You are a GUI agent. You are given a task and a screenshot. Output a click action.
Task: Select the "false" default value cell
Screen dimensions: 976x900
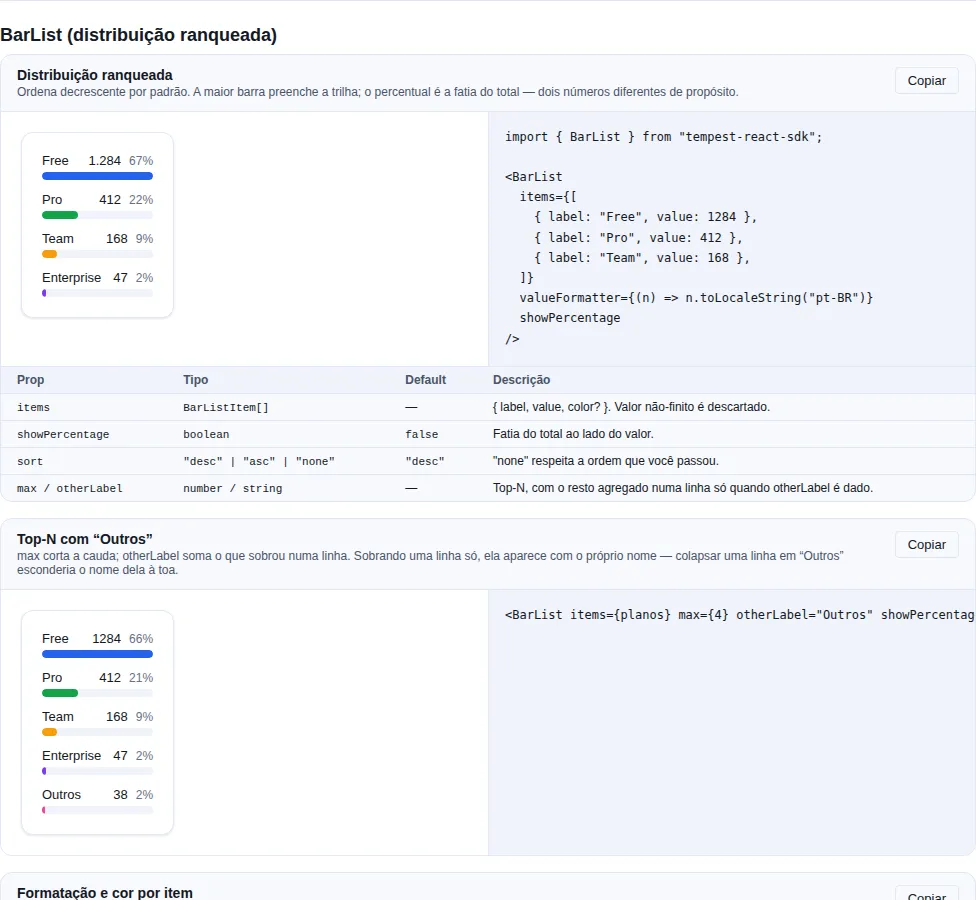pos(421,434)
